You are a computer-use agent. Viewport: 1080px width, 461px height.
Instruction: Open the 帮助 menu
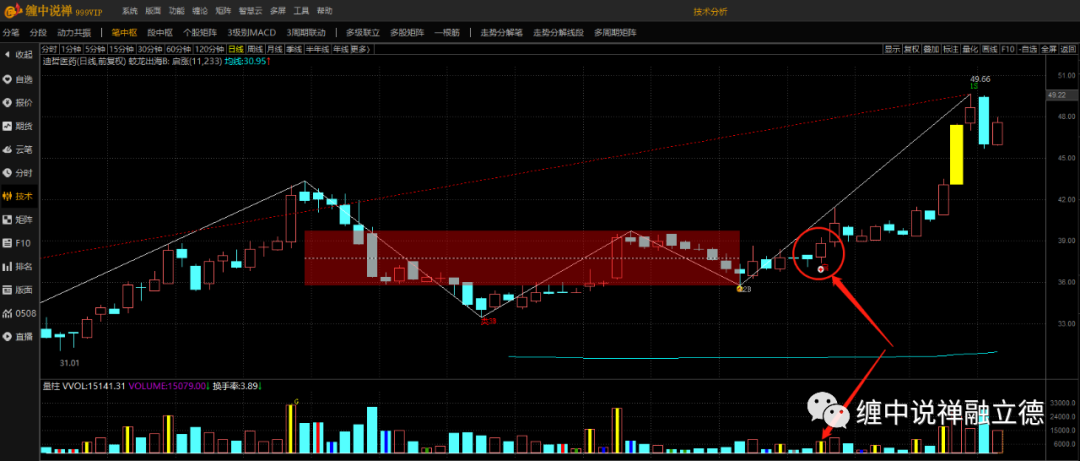pos(324,12)
